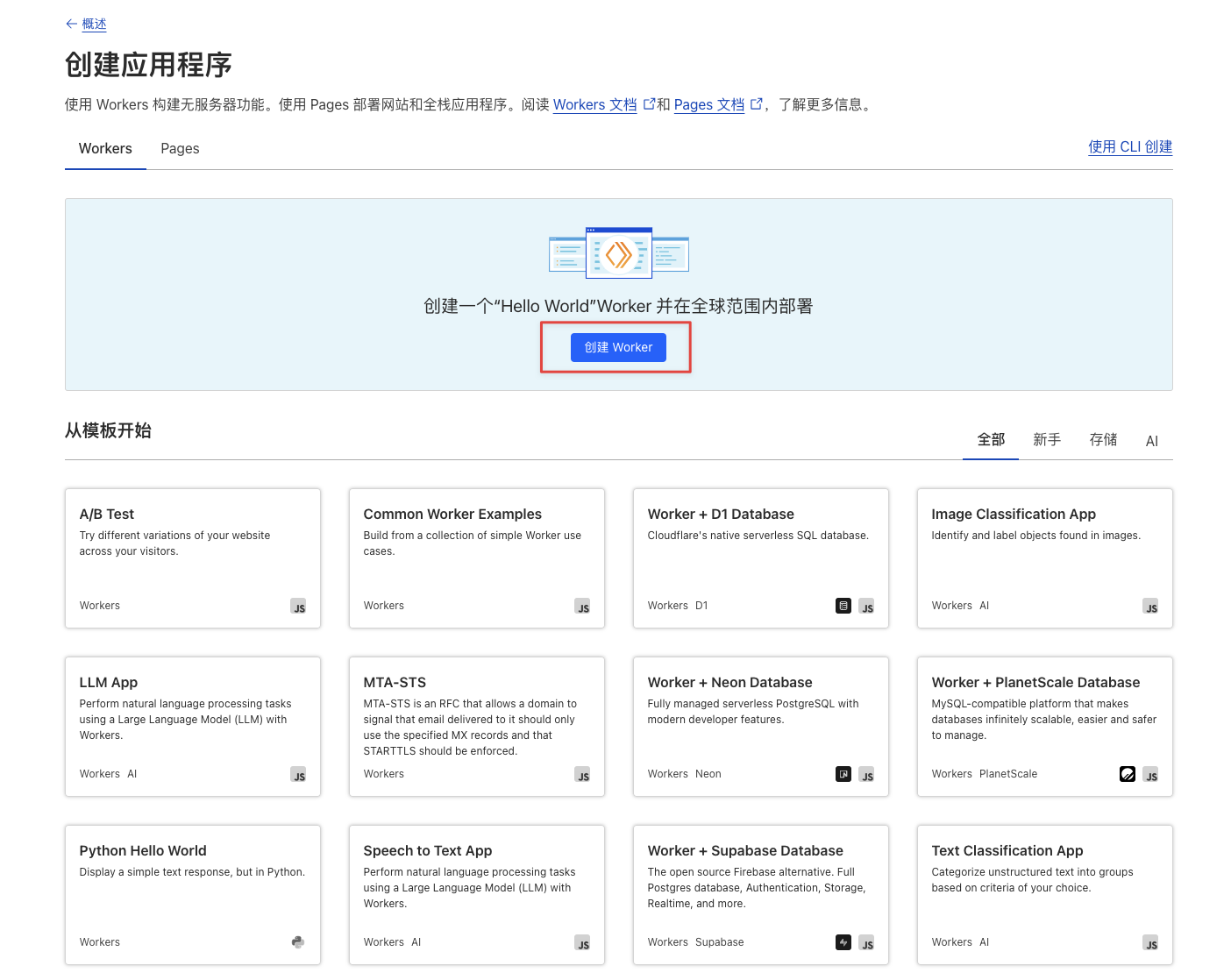
Task: Open the 概述 breadcrumb link
Action: [94, 24]
